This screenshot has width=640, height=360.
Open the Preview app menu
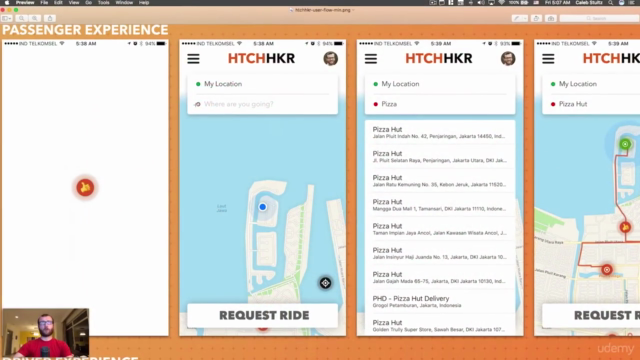point(25,2)
